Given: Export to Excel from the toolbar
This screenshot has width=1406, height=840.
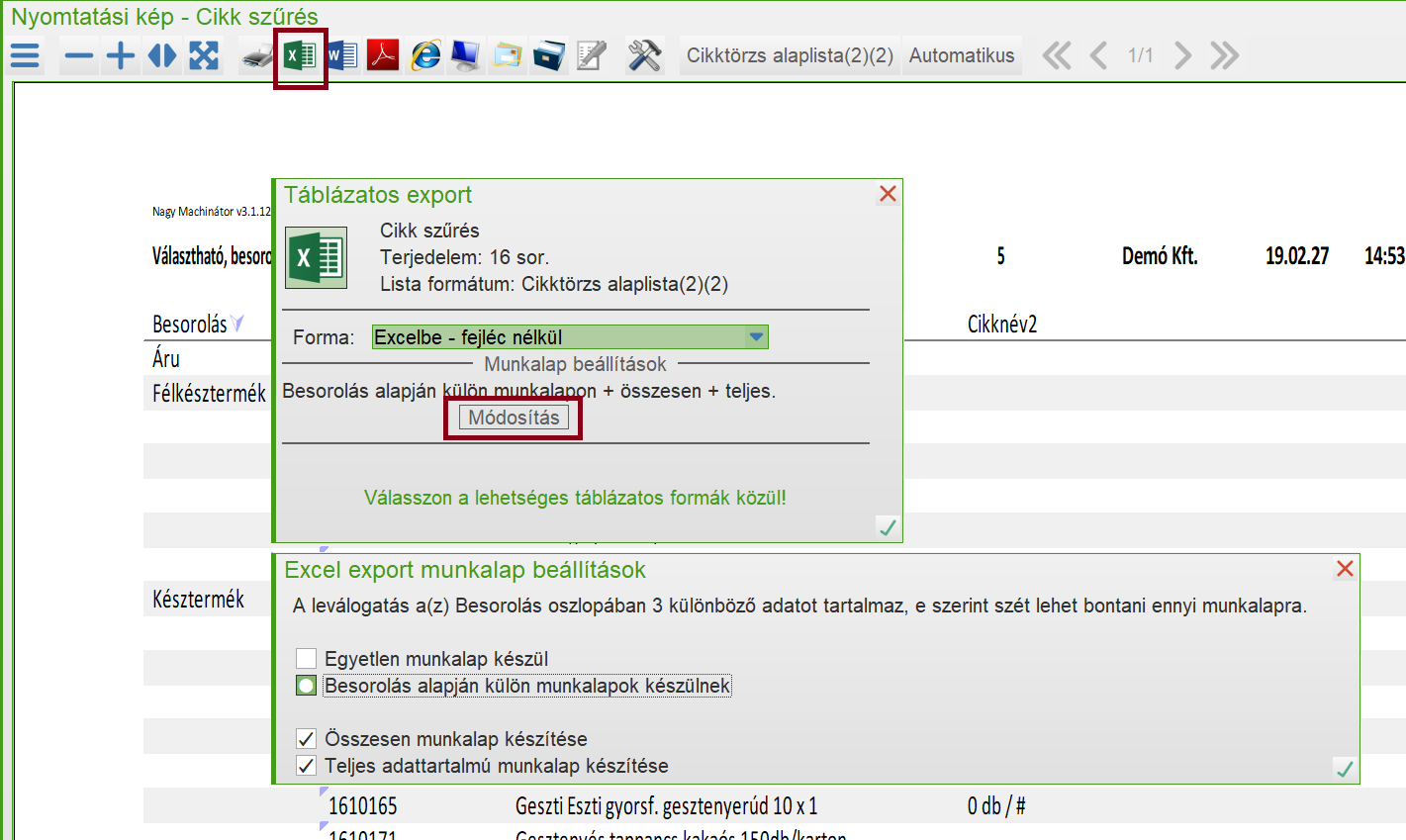Looking at the screenshot, I should point(300,55).
